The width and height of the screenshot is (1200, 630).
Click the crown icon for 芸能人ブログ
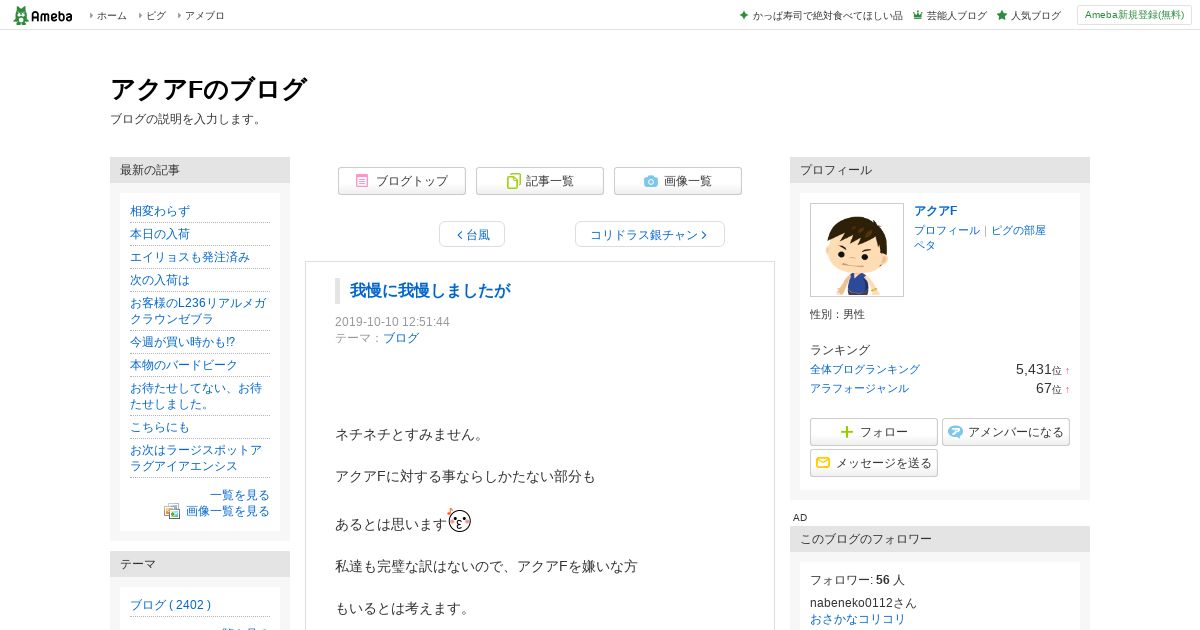point(917,15)
